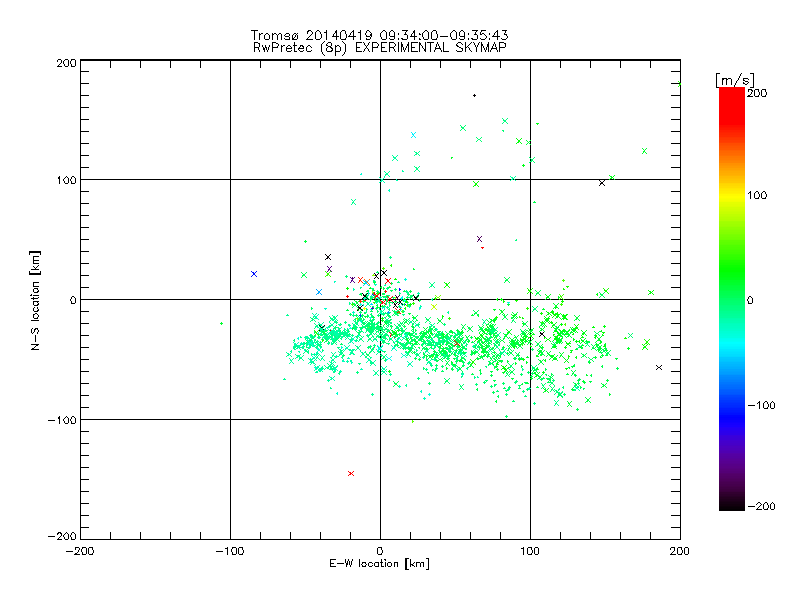The image size is (800, 600).
Task: Click the plot title 'Tromsø 20140419 09:34:00-09:35:43'
Action: pyautogui.click(x=380, y=35)
